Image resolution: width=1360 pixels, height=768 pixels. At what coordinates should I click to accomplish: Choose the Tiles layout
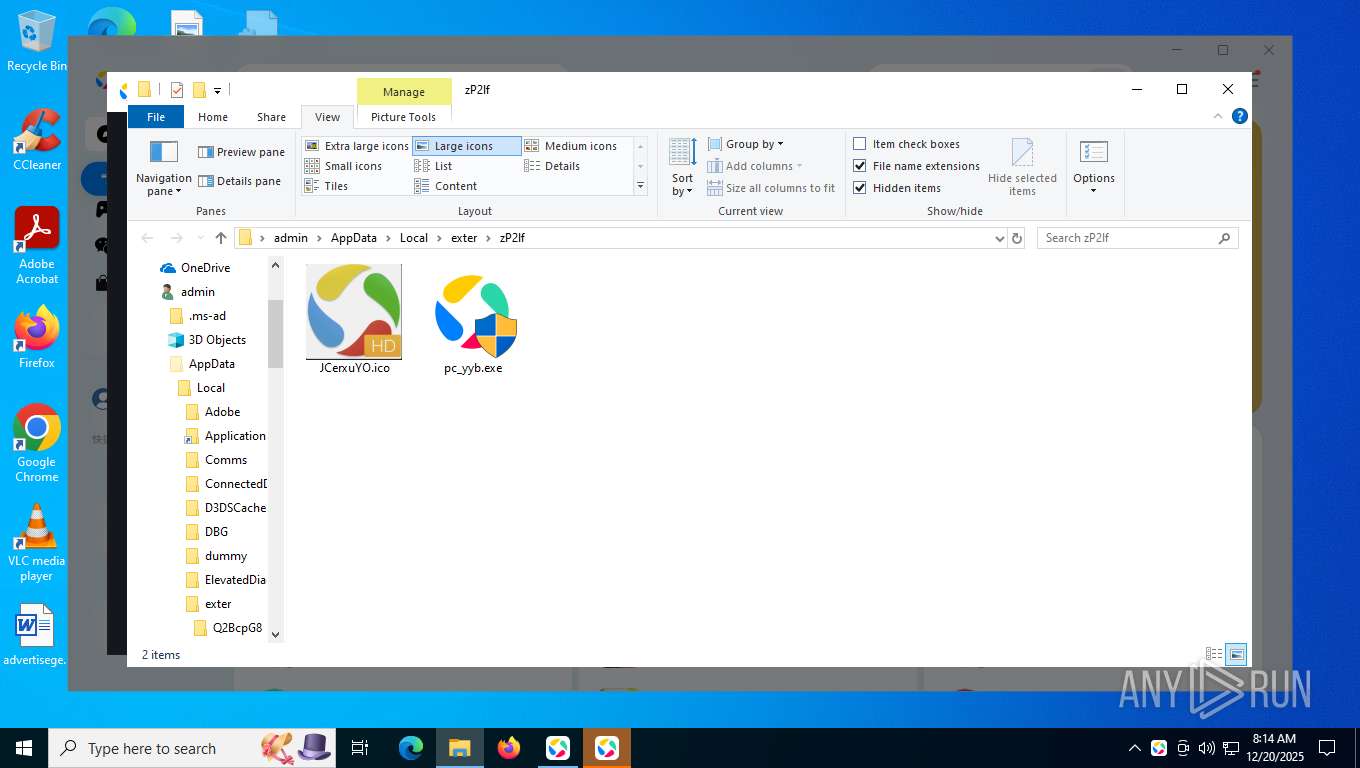(327, 186)
